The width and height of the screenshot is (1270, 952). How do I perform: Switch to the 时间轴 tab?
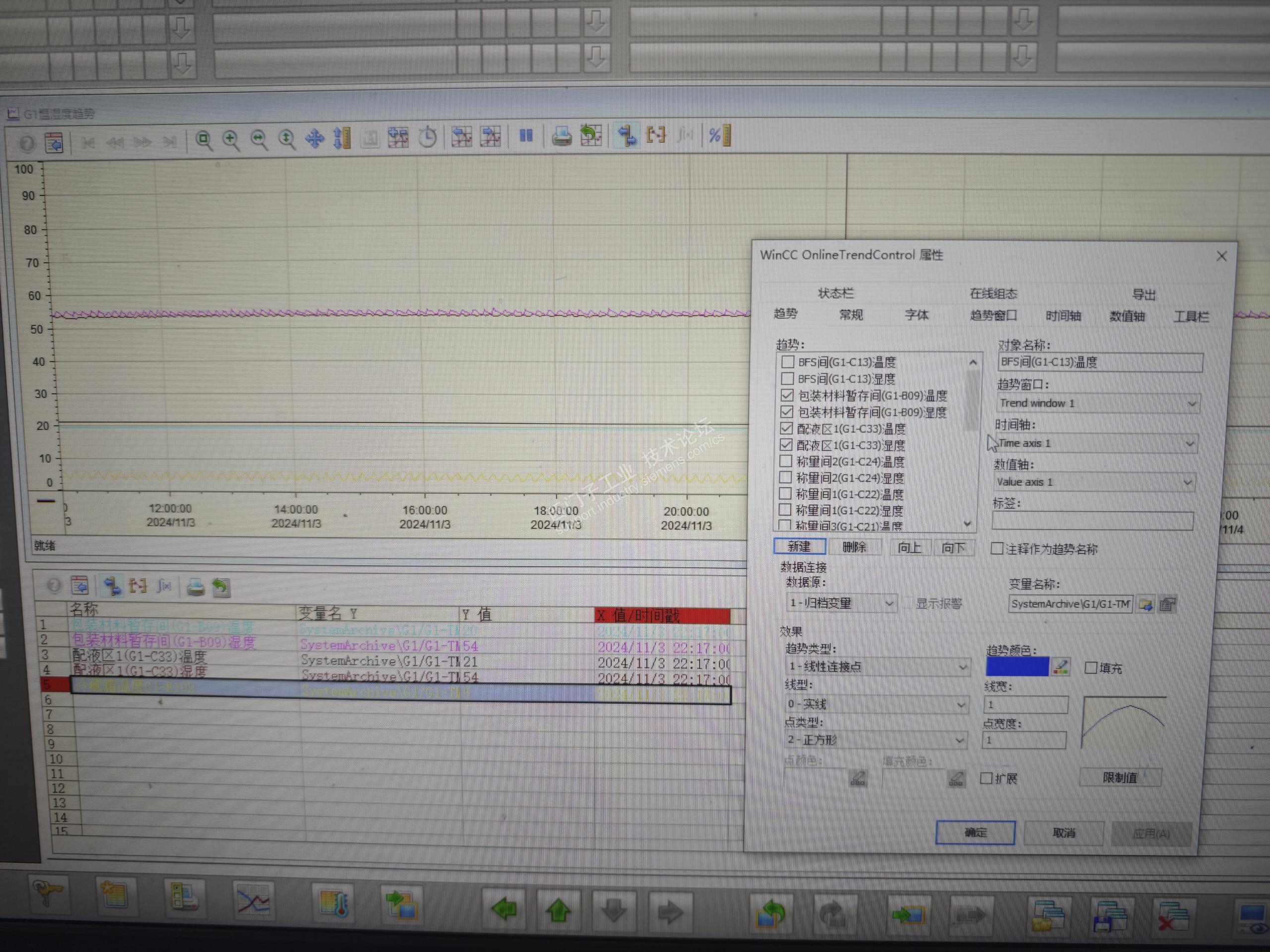(1063, 316)
